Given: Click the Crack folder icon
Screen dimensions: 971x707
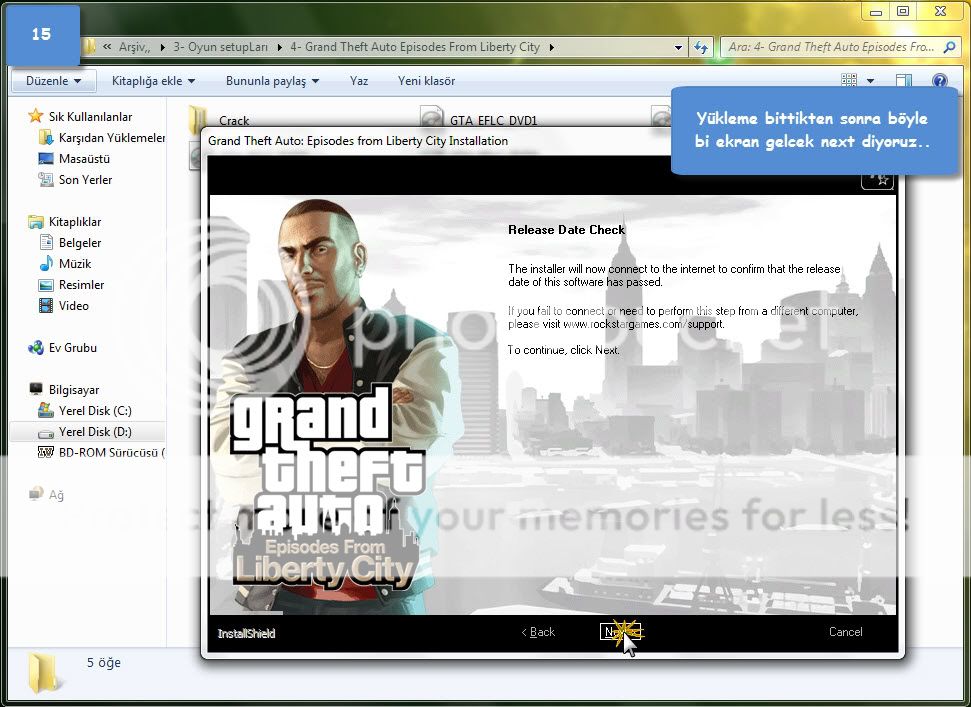Looking at the screenshot, I should (198, 117).
